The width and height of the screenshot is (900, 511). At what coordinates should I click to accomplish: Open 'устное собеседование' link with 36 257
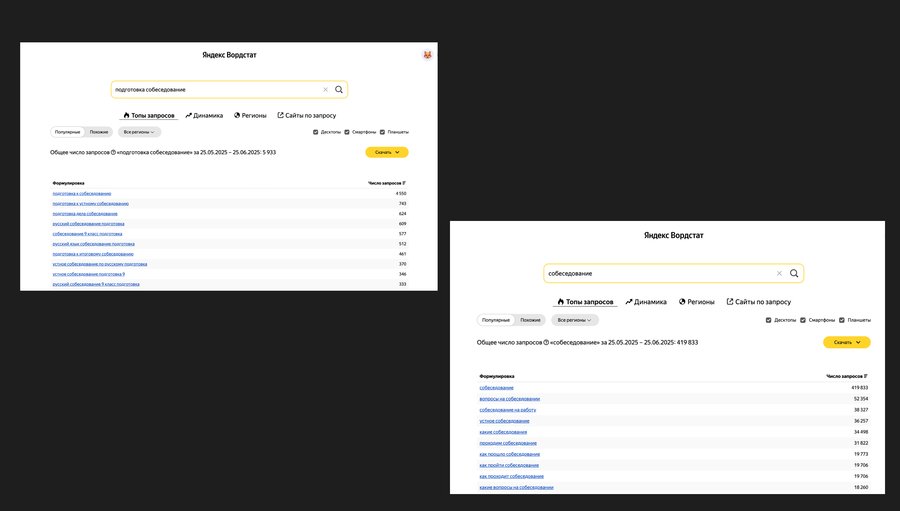coord(505,421)
